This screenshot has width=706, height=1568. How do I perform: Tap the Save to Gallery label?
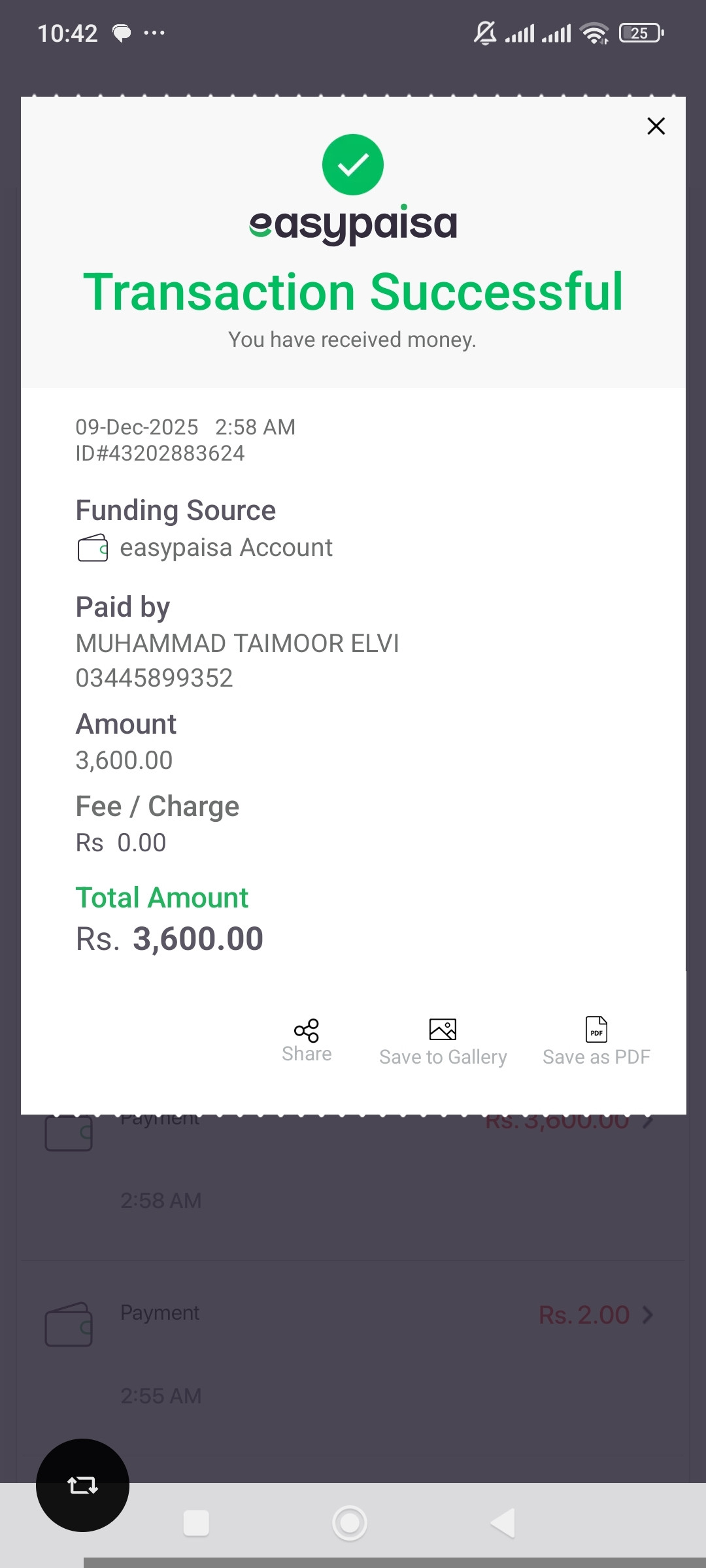[x=443, y=1057]
